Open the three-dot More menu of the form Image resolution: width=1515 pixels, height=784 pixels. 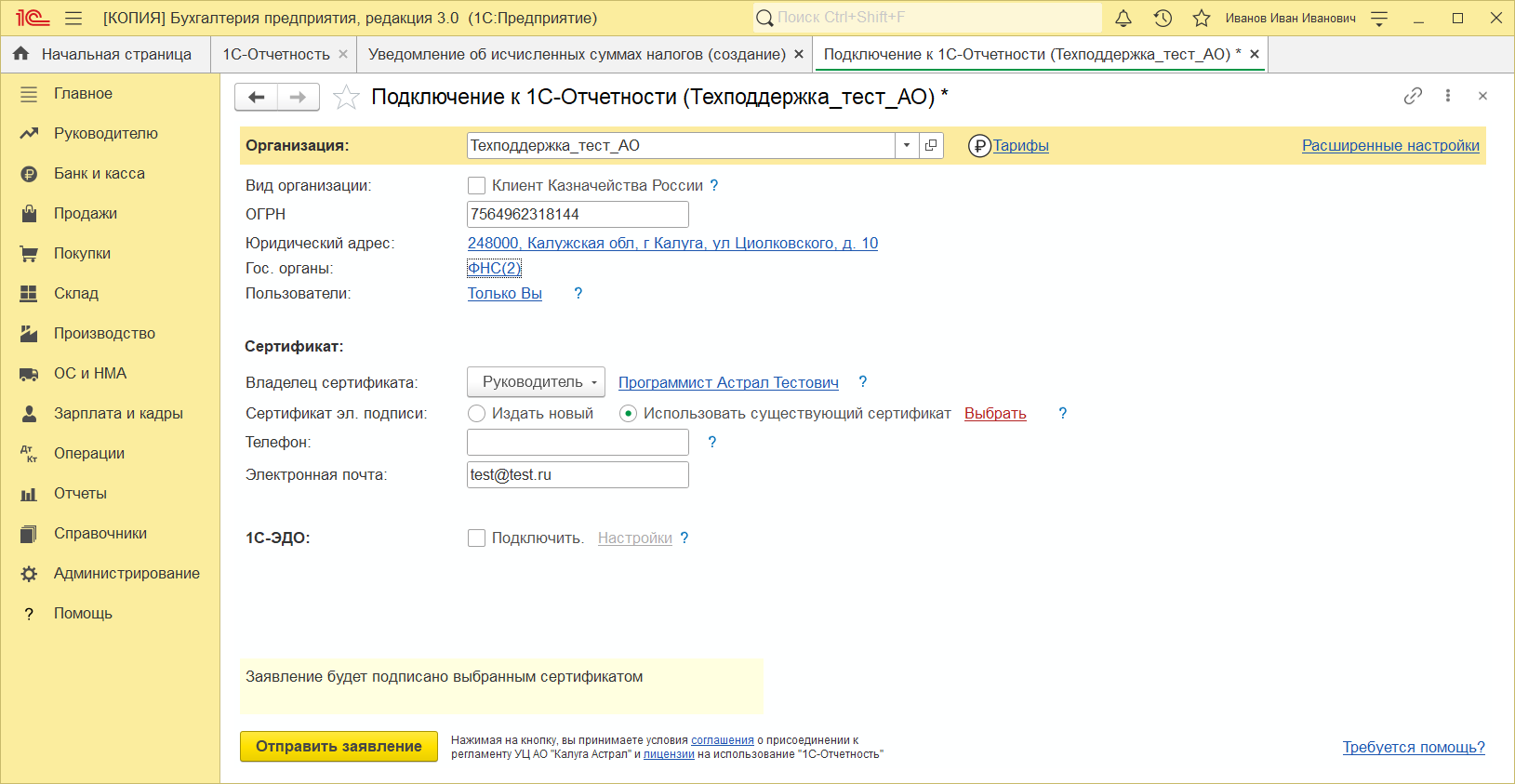pyautogui.click(x=1448, y=96)
